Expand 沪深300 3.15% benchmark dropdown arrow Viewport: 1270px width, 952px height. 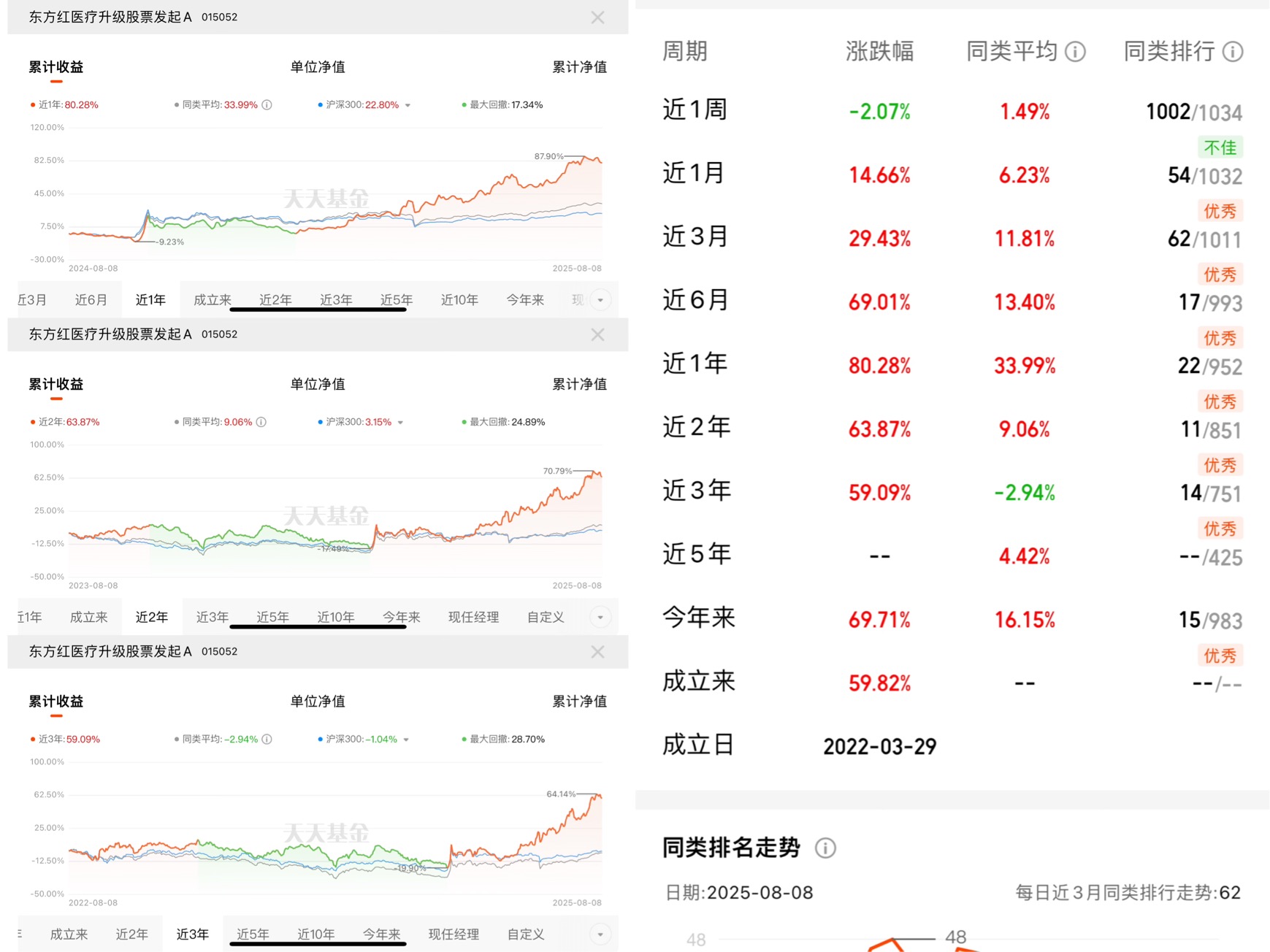pyautogui.click(x=400, y=423)
